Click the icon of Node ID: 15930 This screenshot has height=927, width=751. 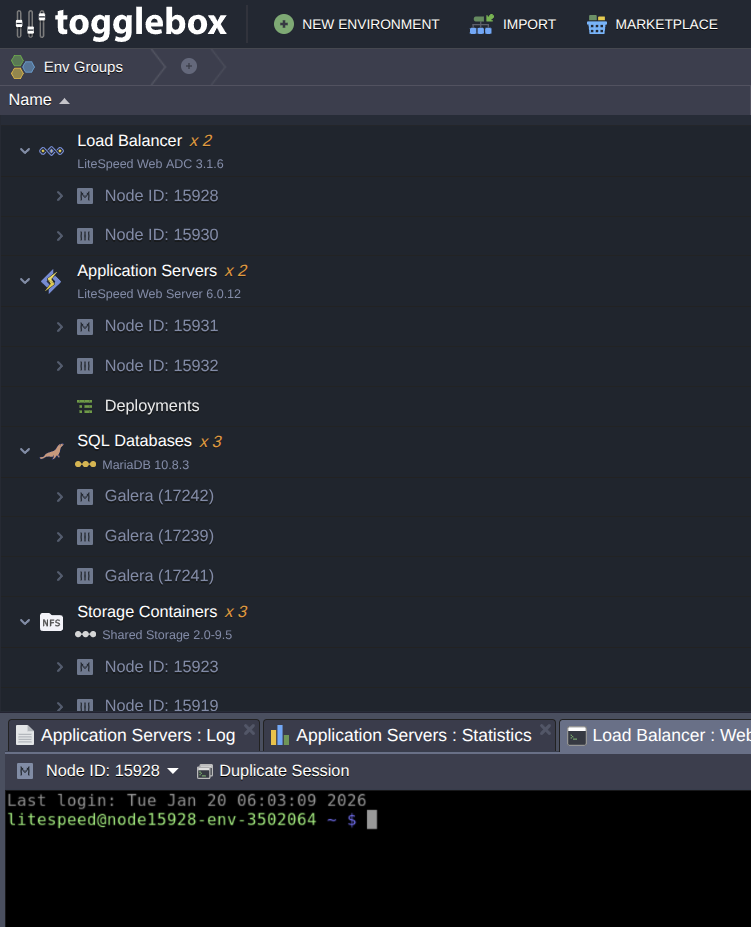(x=85, y=236)
